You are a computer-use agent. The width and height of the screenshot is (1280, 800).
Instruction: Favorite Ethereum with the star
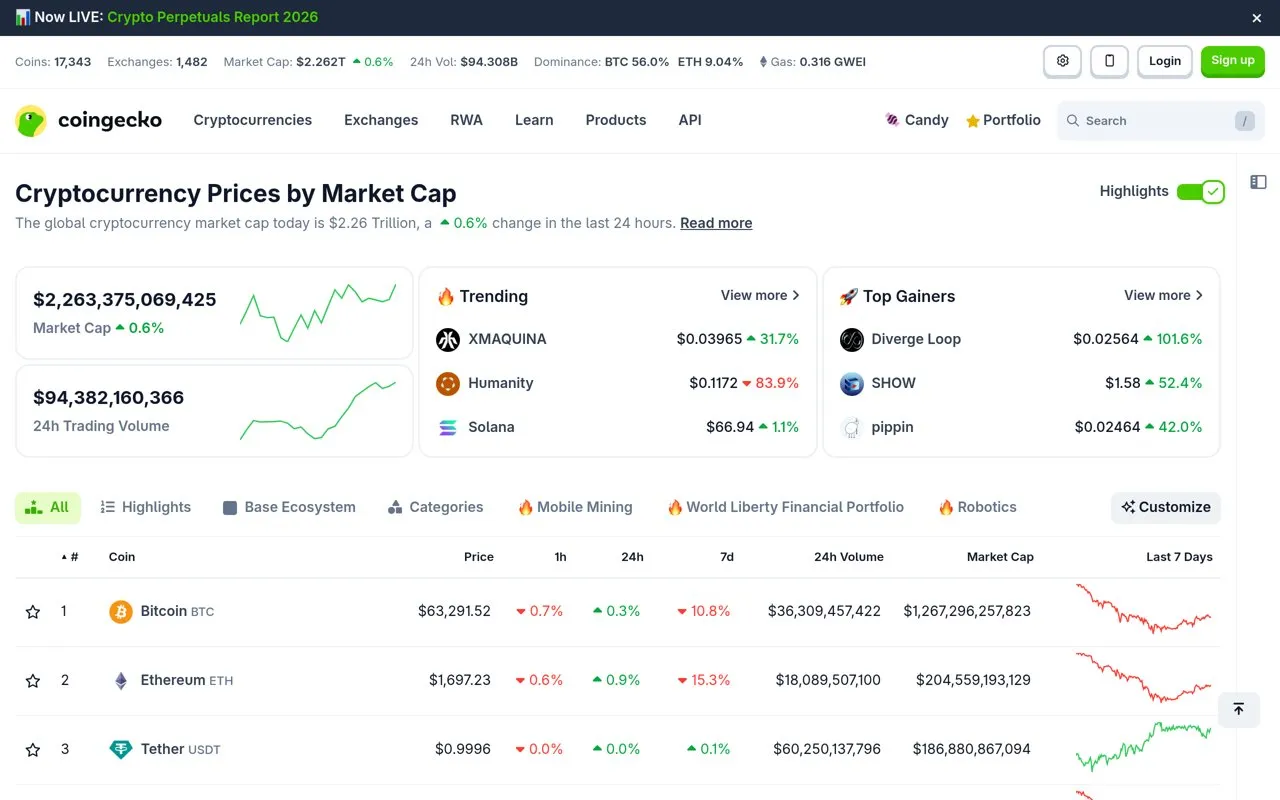point(33,681)
